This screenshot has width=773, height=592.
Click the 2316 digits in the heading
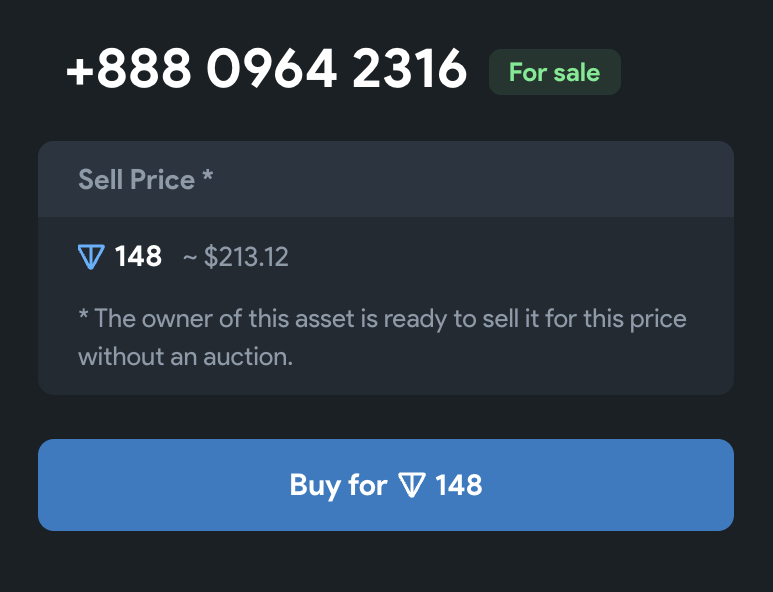pyautogui.click(x=410, y=69)
